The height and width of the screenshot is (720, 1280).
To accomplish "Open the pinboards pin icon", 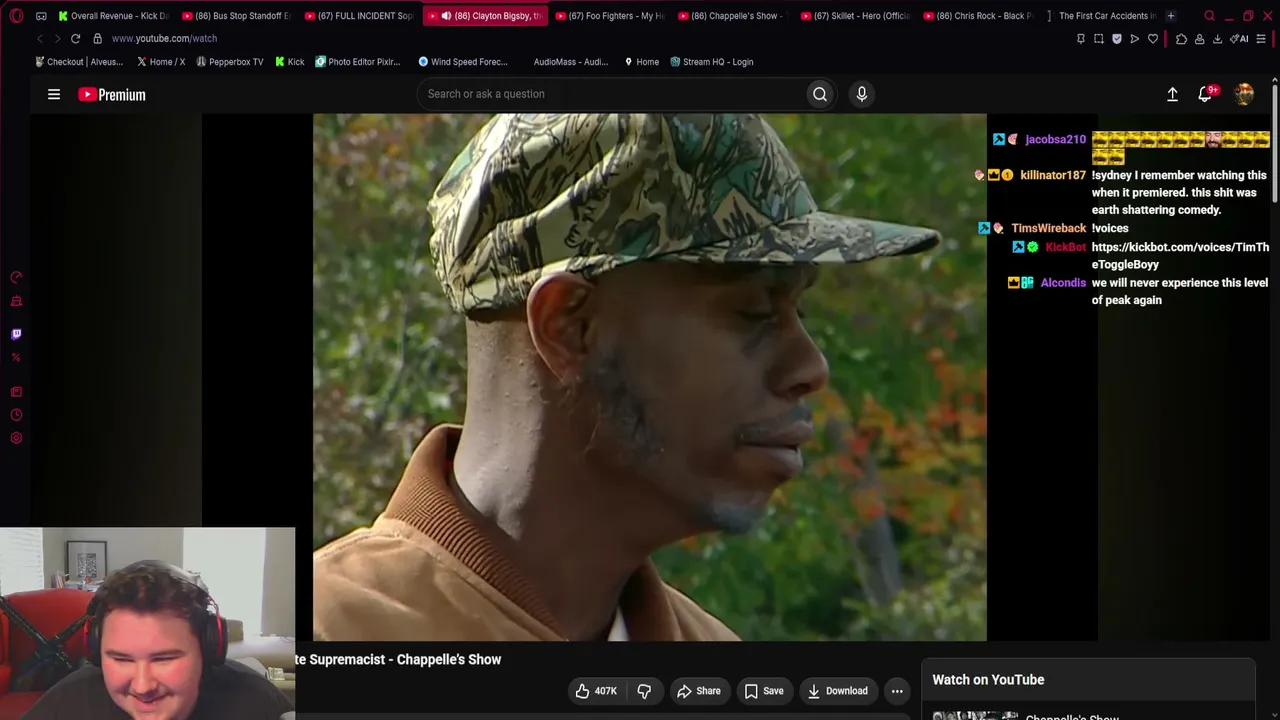I will pos(1080,39).
